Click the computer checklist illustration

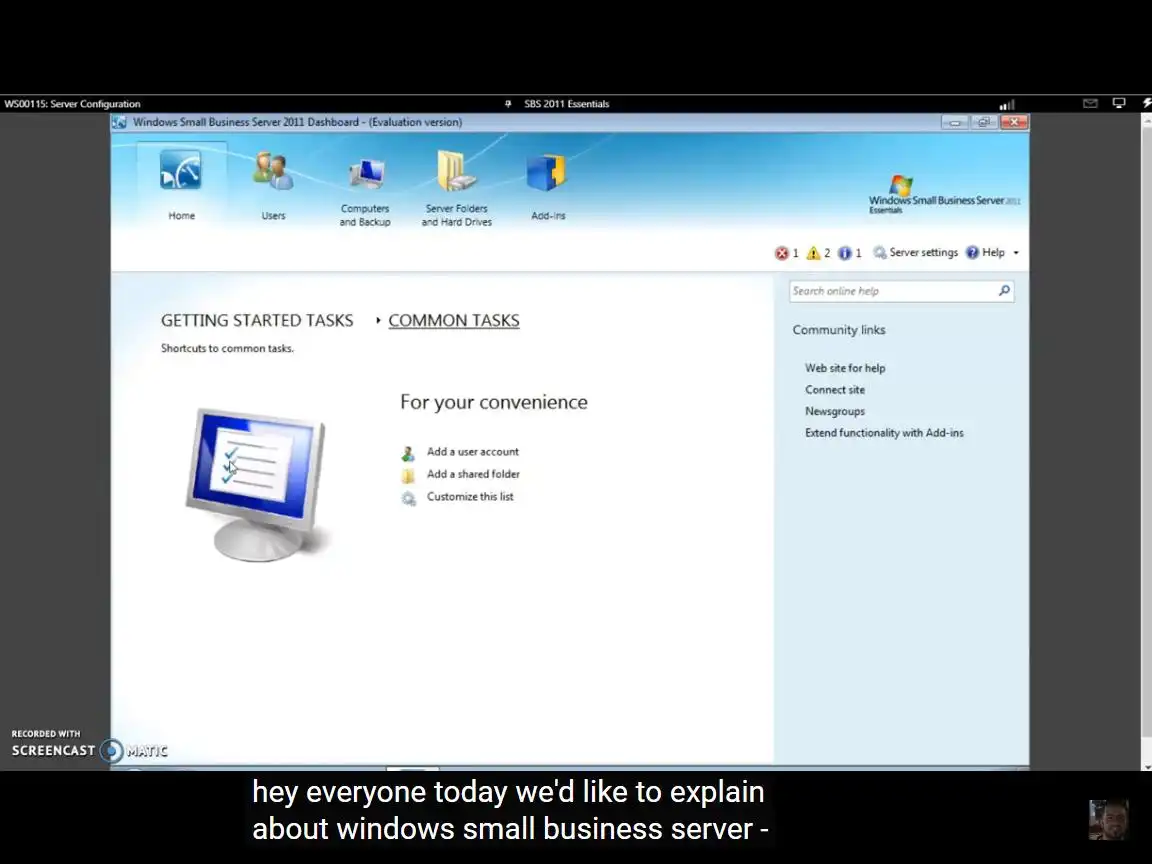[256, 485]
